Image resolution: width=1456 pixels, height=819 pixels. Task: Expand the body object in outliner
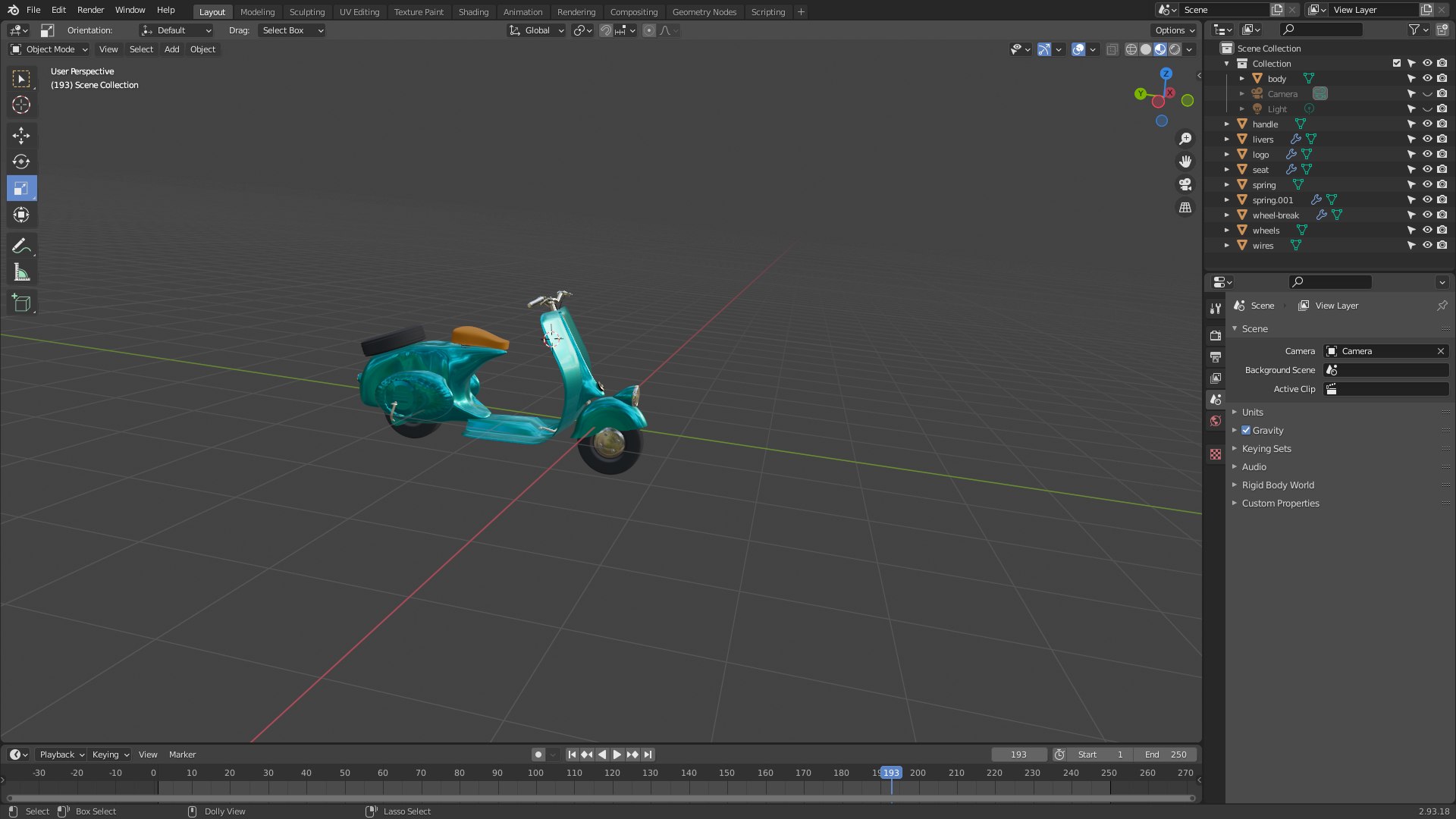1241,78
